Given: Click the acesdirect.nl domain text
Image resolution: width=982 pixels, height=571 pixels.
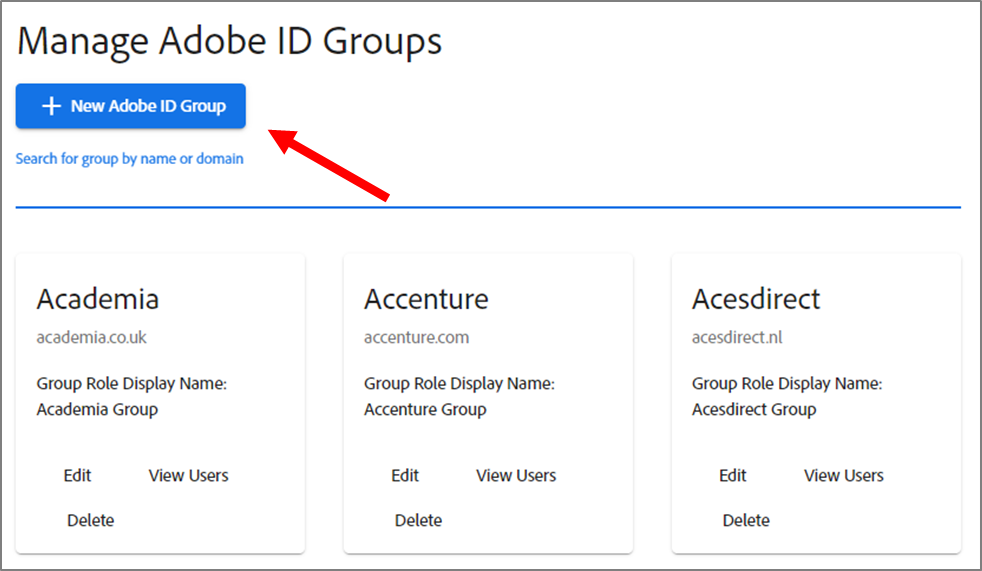Looking at the screenshot, I should click(737, 337).
